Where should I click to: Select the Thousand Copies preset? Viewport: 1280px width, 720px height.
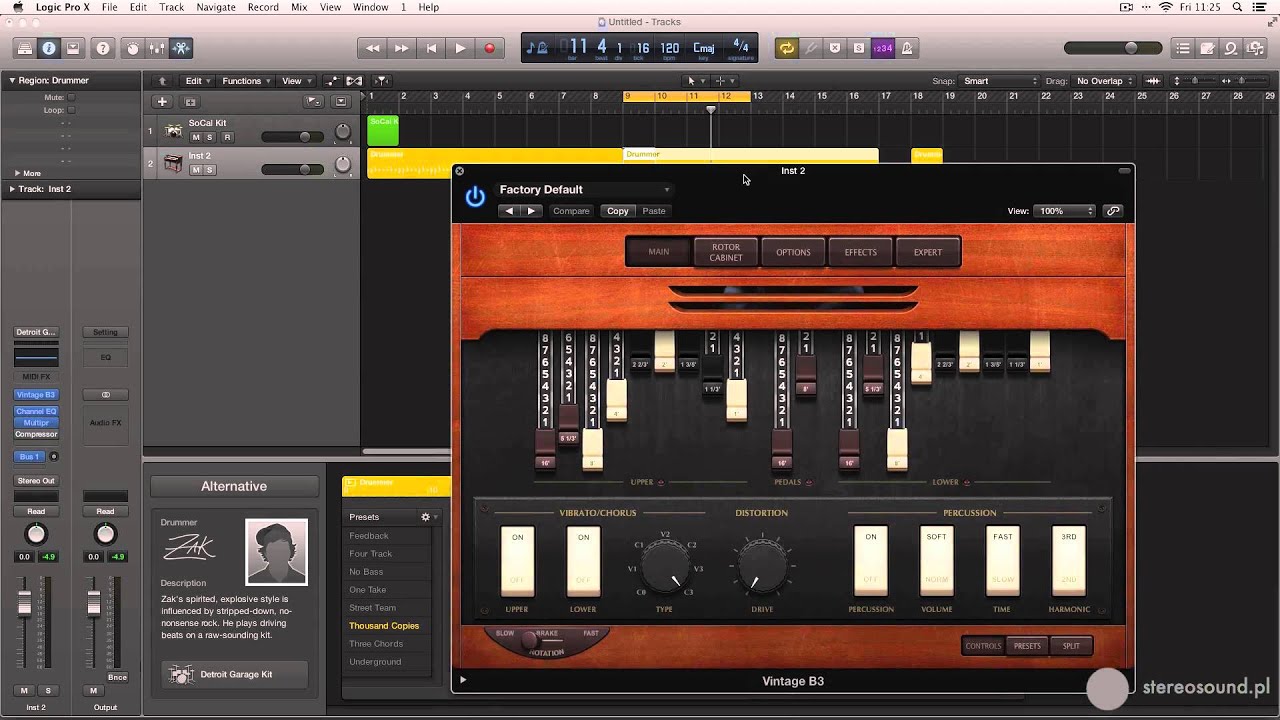click(x=385, y=626)
